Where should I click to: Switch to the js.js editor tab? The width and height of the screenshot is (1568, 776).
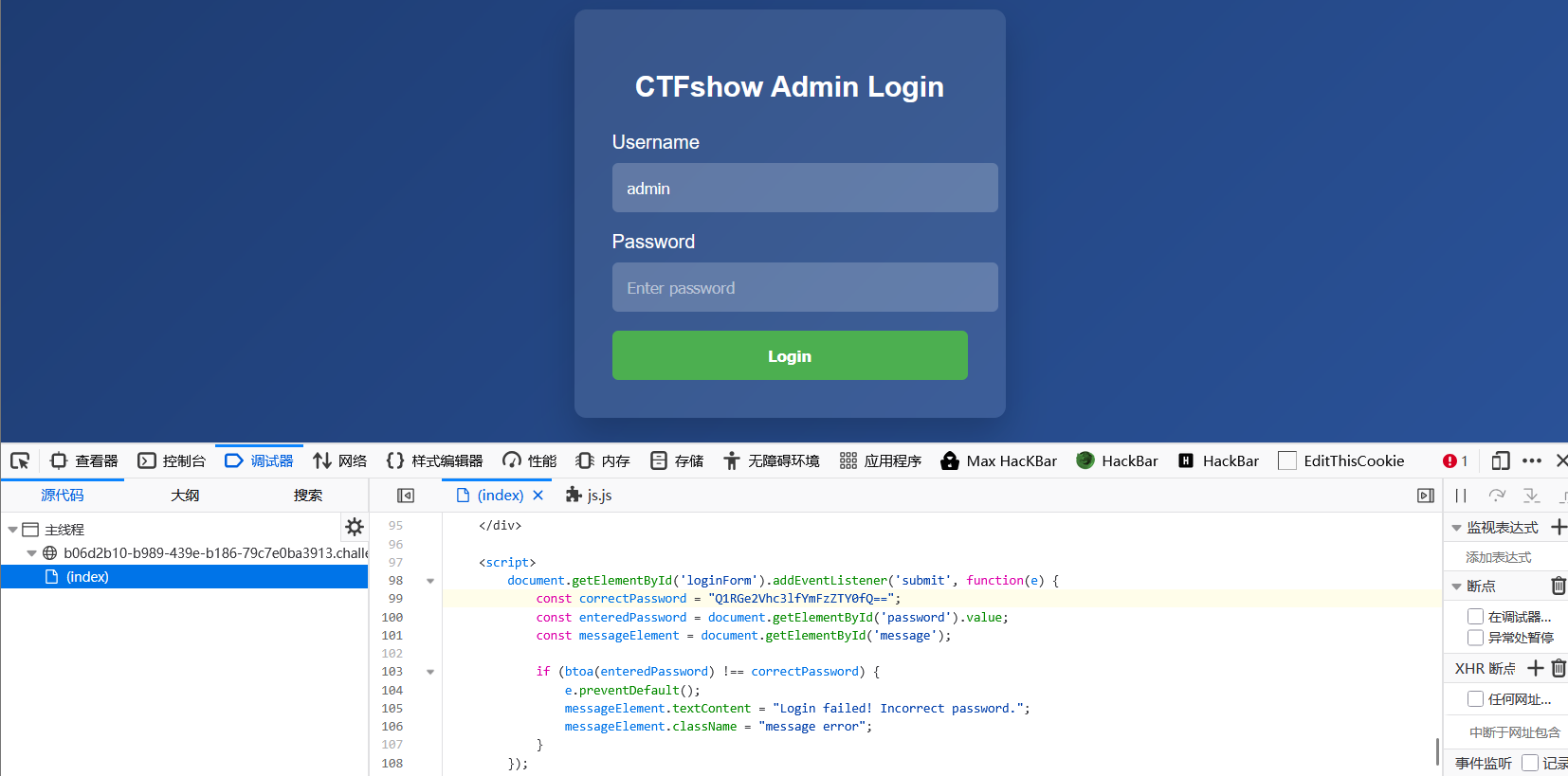coord(589,496)
